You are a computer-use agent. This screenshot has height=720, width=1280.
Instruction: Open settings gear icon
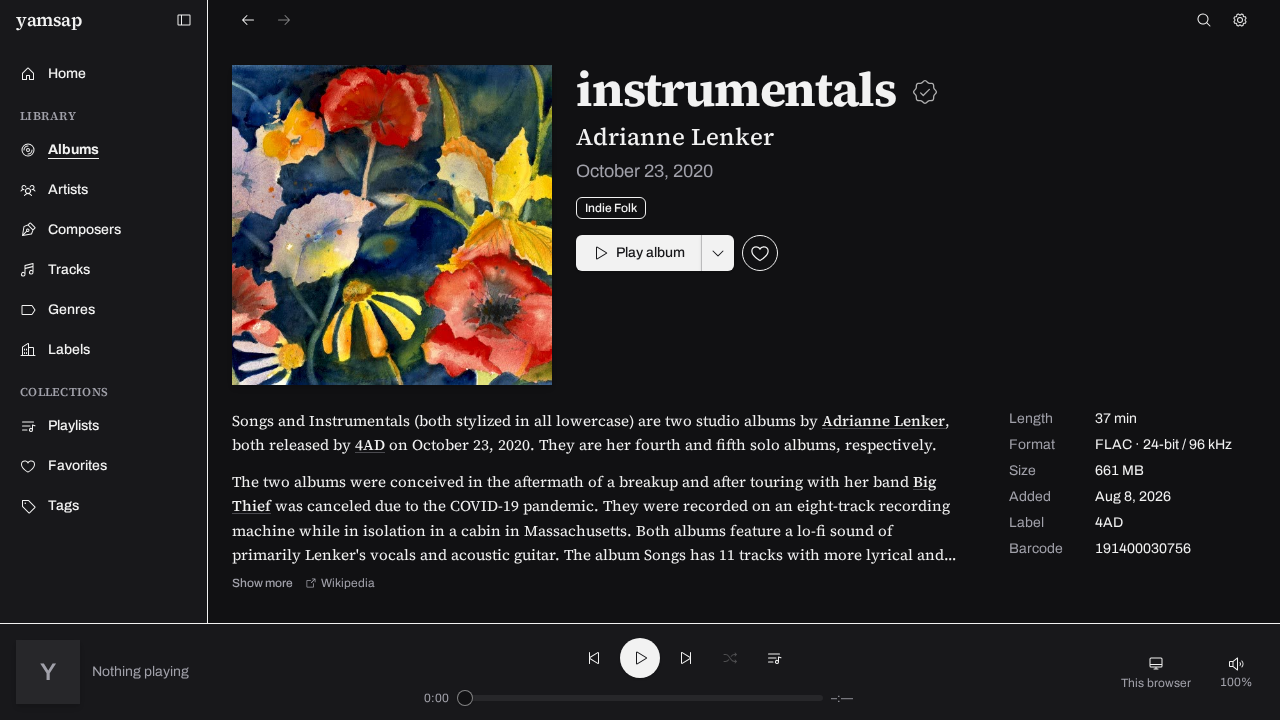[x=1240, y=20]
